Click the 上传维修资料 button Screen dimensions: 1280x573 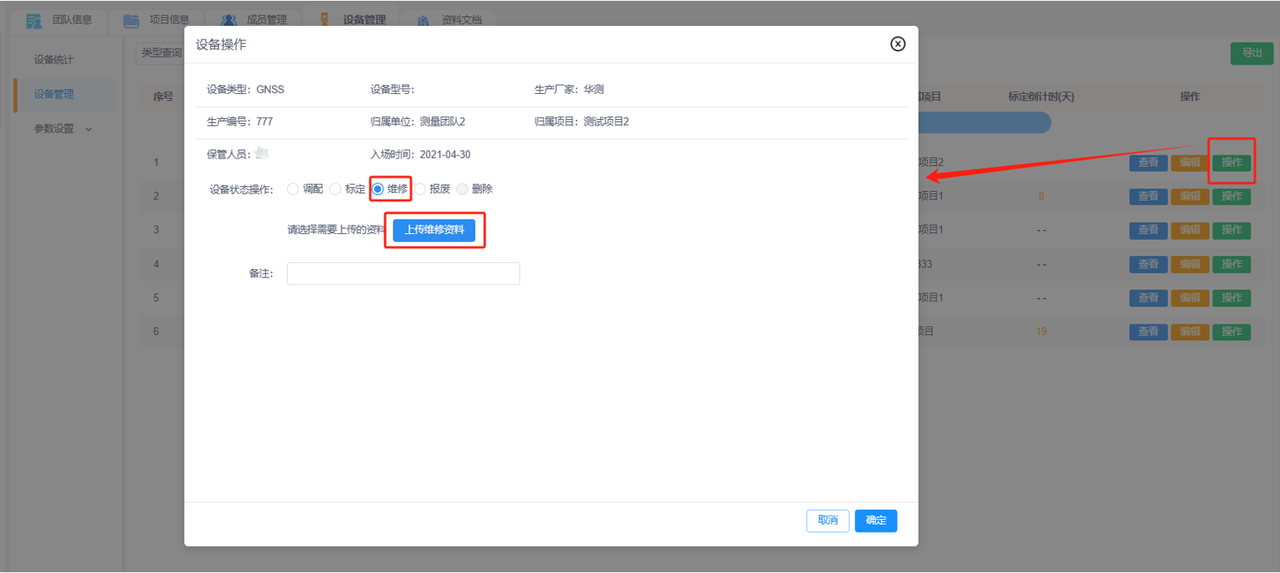(x=434, y=230)
